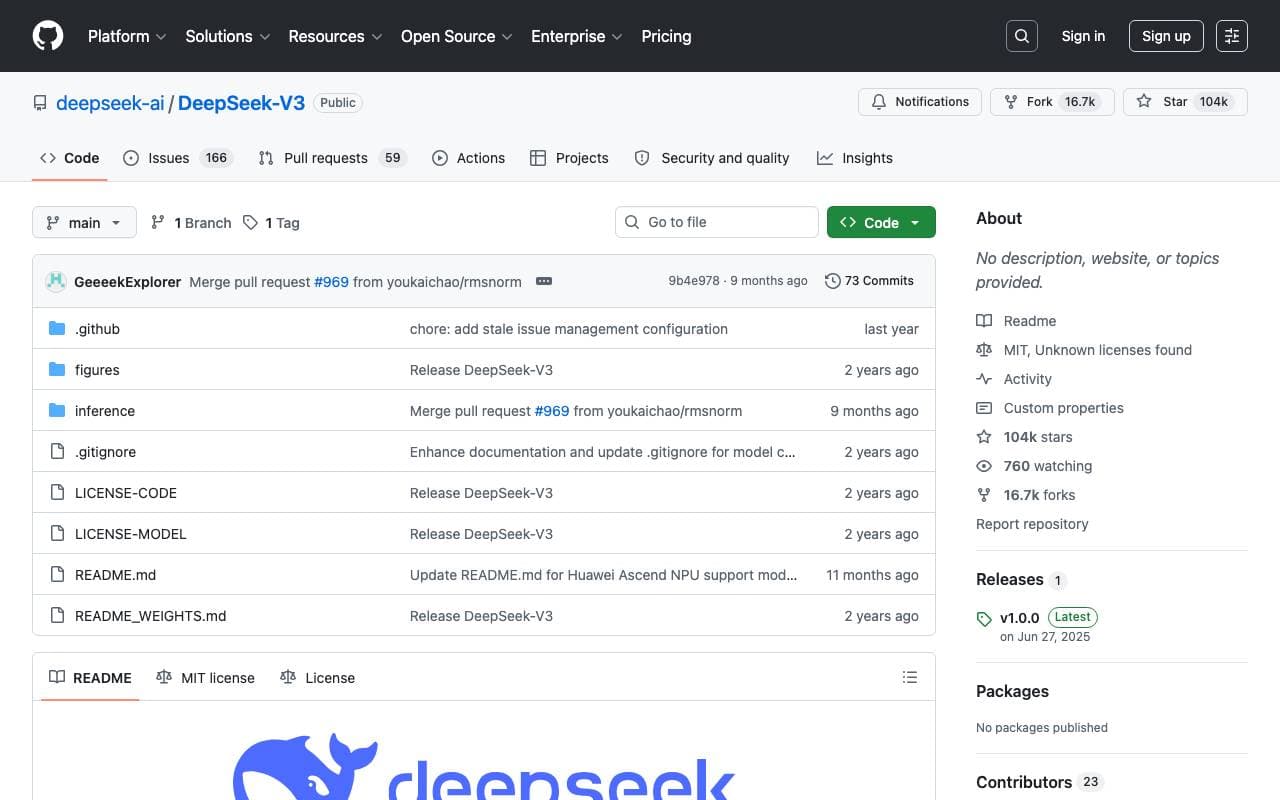
Task: Open the Activity link
Action: (x=1015, y=379)
